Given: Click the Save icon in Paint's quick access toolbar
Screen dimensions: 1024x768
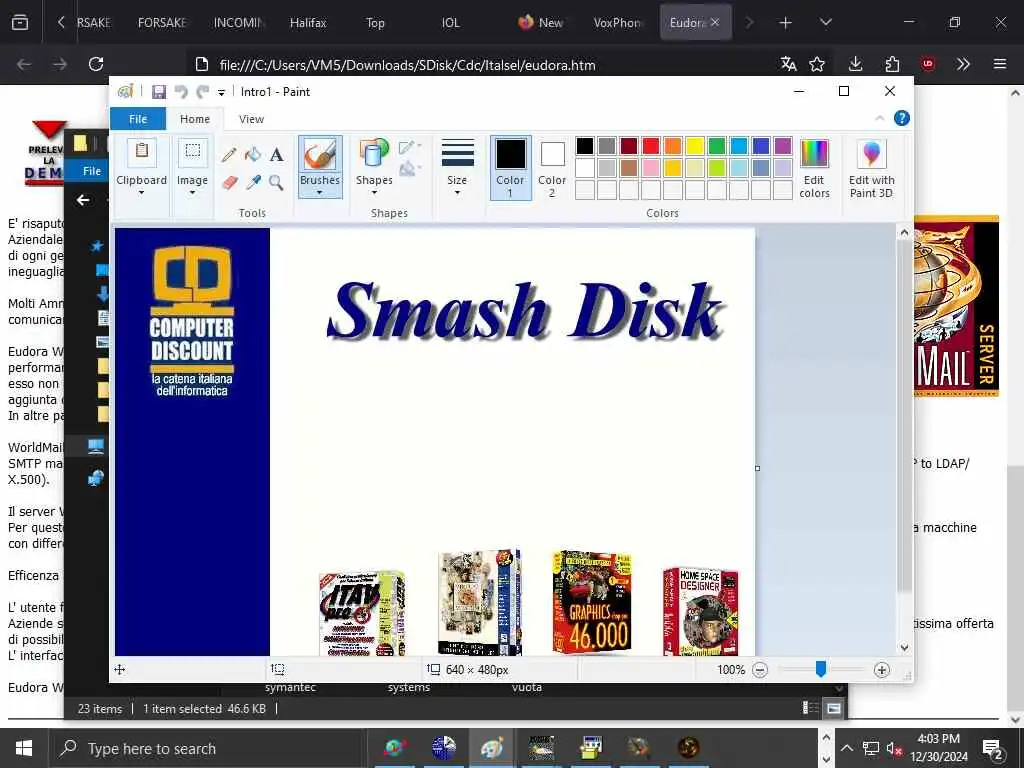Looking at the screenshot, I should pyautogui.click(x=159, y=92).
